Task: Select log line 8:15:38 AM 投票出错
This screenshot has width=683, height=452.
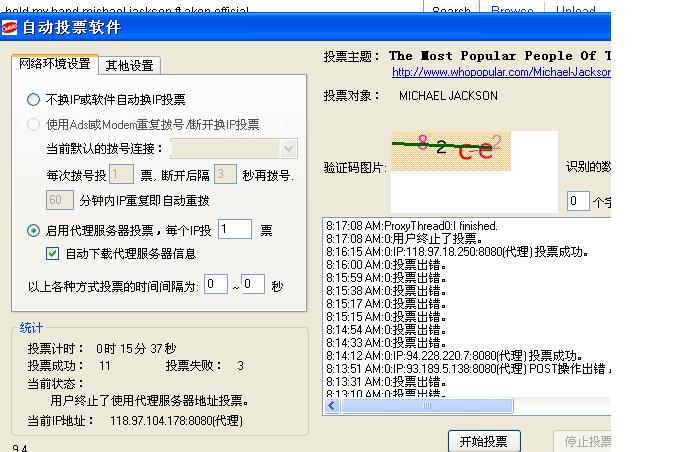Action: pyautogui.click(x=386, y=291)
